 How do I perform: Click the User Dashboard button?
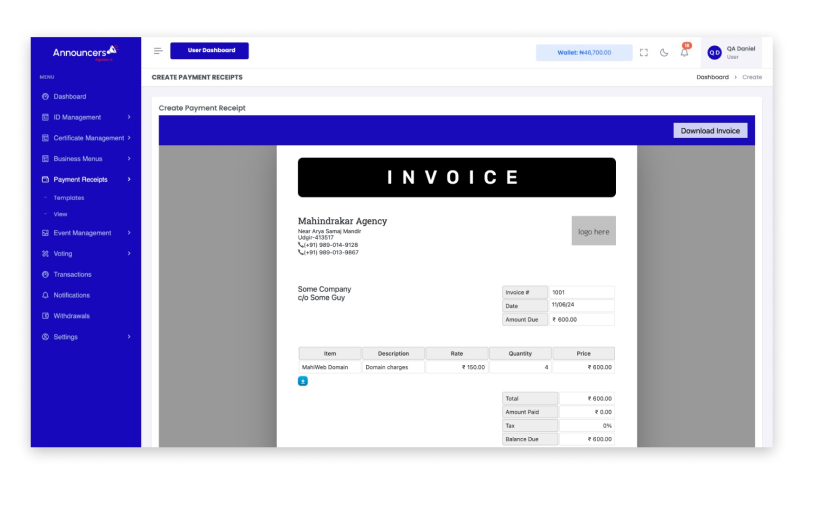(209, 51)
